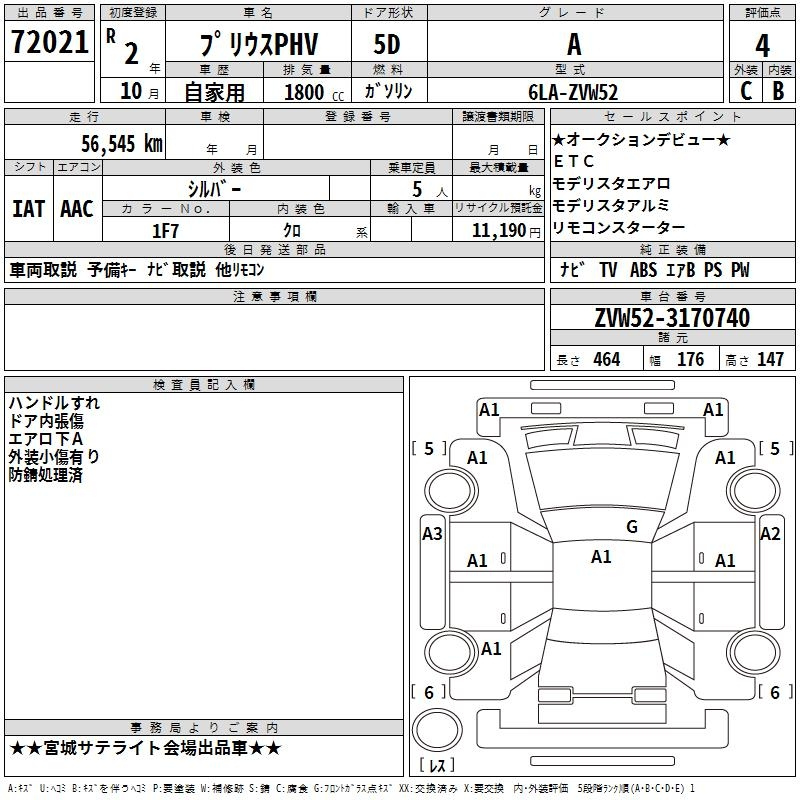This screenshot has height=800, width=800.
Task: Select the top-left wheel circle in diagram
Action: [451, 486]
